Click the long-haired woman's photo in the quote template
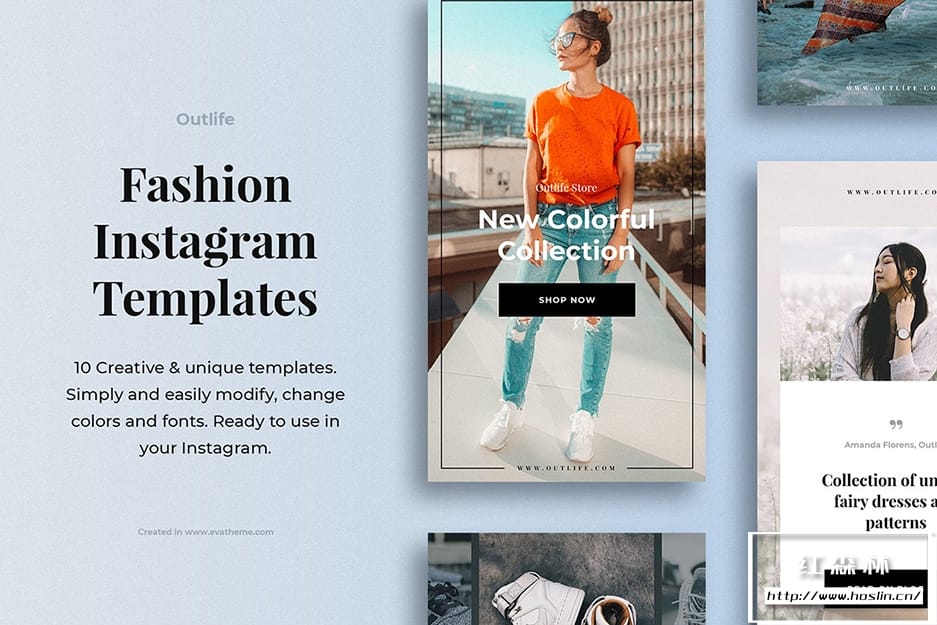 point(858,304)
